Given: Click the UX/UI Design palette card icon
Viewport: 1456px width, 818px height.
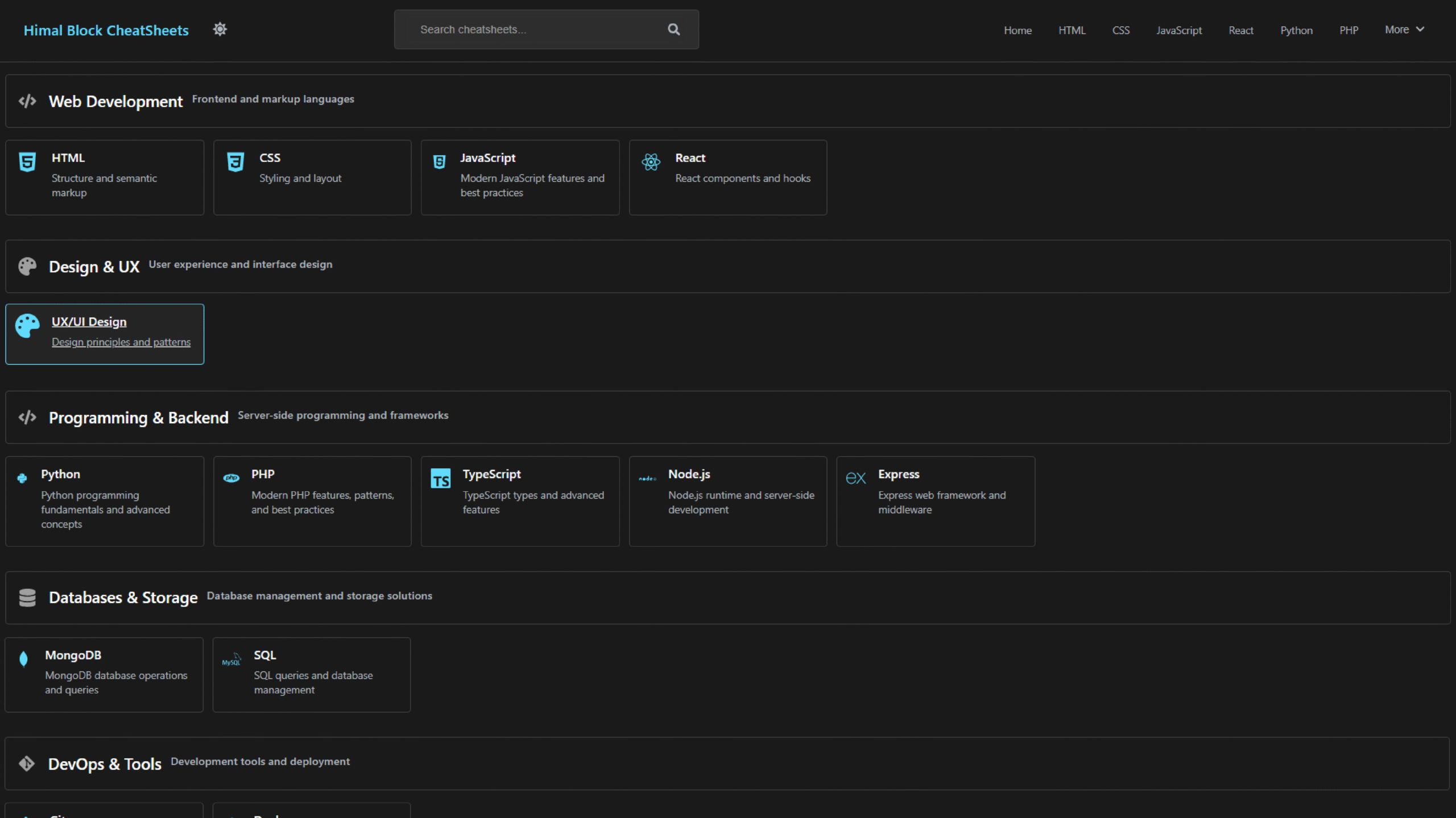Looking at the screenshot, I should [x=27, y=326].
